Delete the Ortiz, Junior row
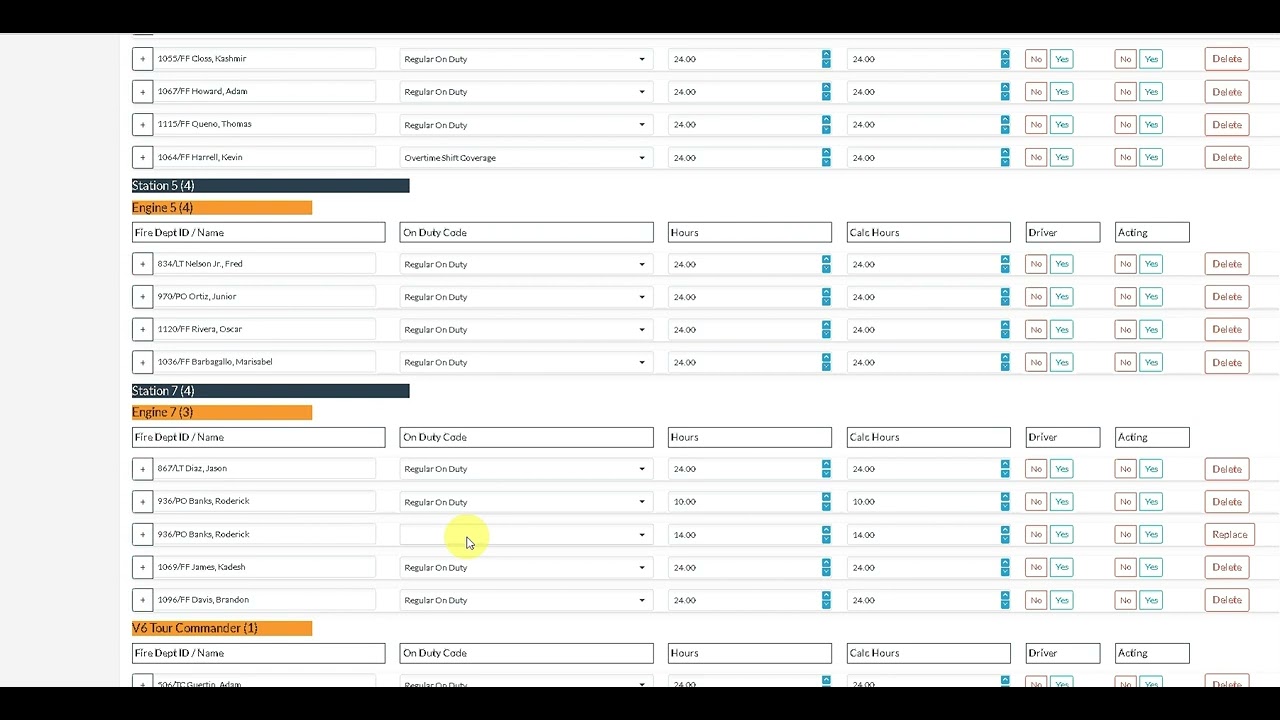The width and height of the screenshot is (1280, 720). (x=1227, y=297)
